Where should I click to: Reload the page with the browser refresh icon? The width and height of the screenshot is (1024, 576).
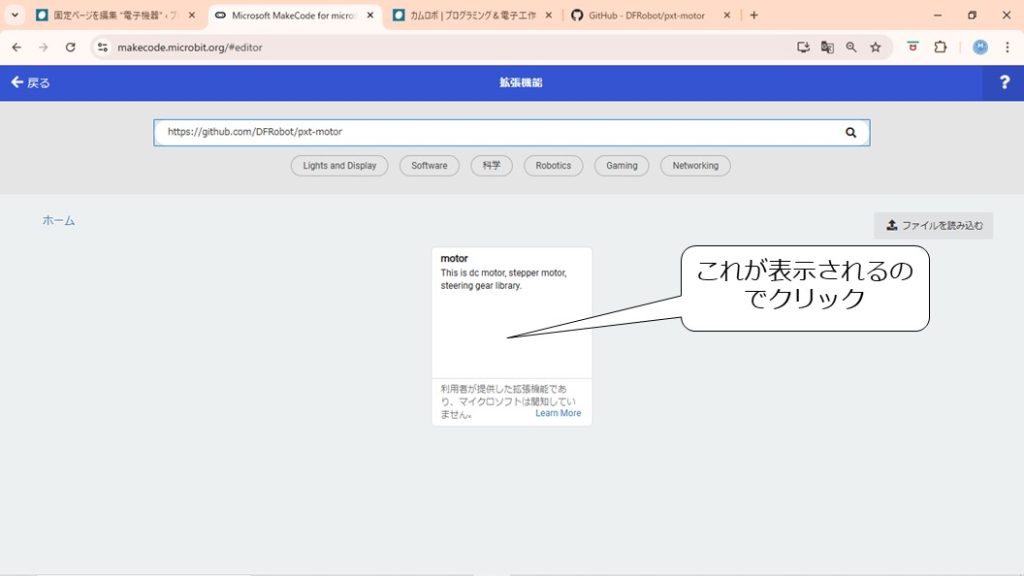70,47
